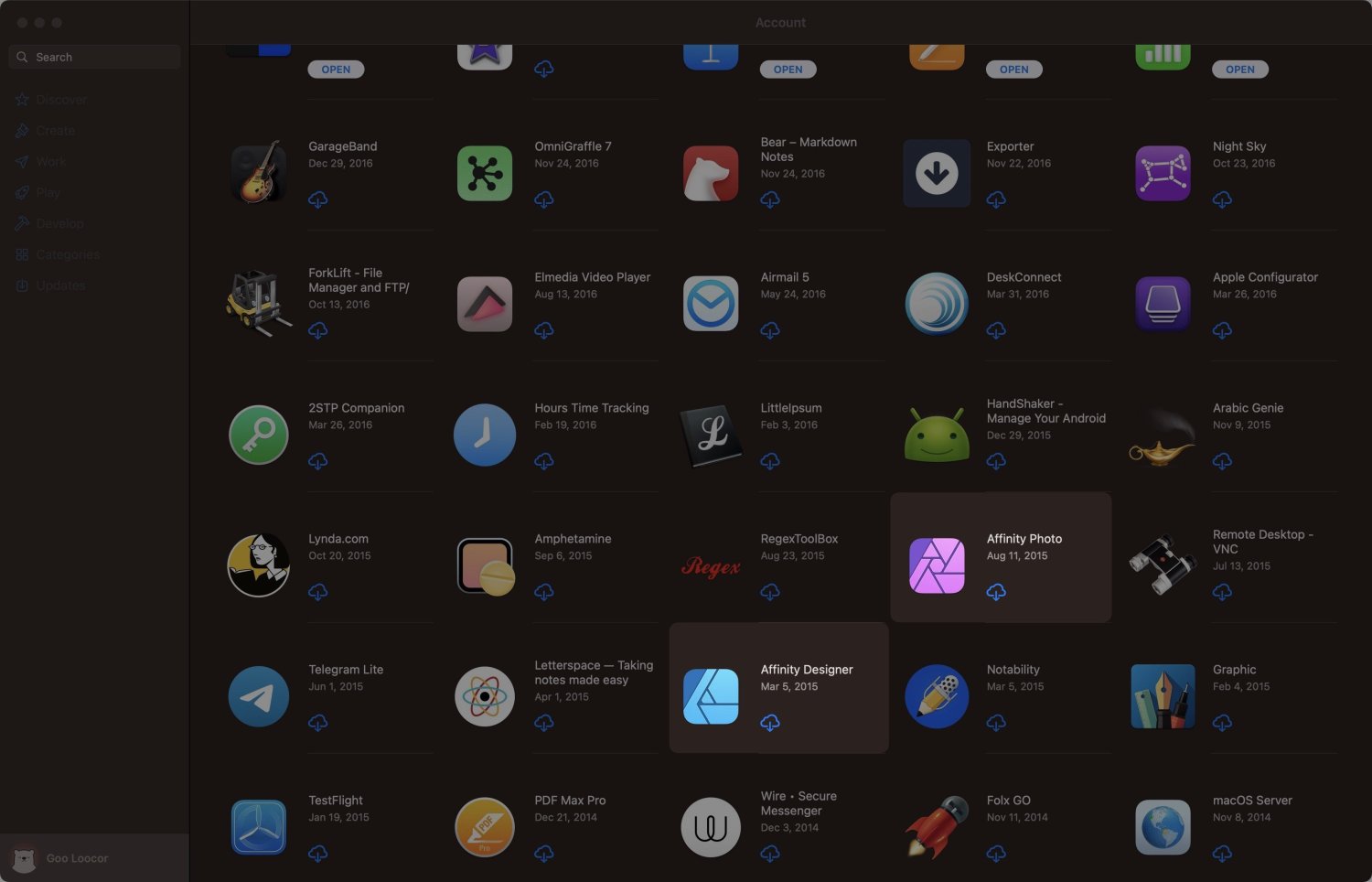The height and width of the screenshot is (882, 1372).
Task: Select the Notability app icon
Action: tap(936, 696)
